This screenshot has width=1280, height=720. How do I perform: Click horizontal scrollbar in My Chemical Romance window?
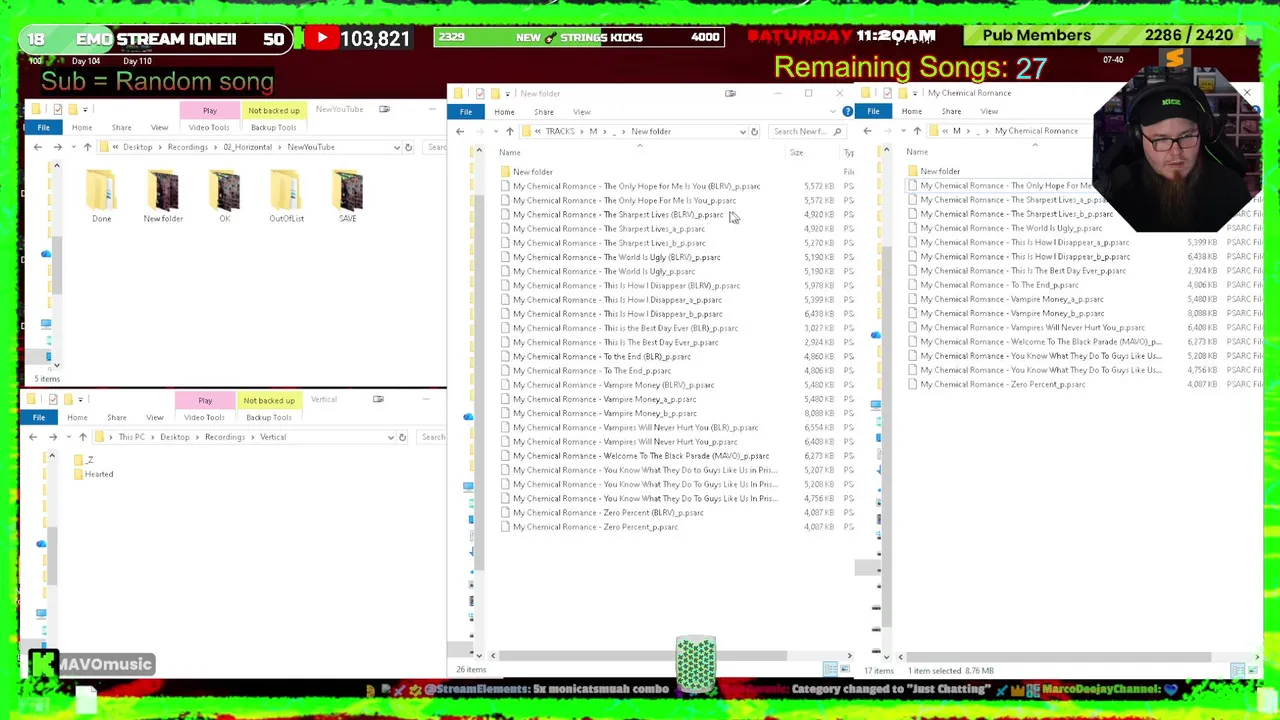click(x=1060, y=657)
